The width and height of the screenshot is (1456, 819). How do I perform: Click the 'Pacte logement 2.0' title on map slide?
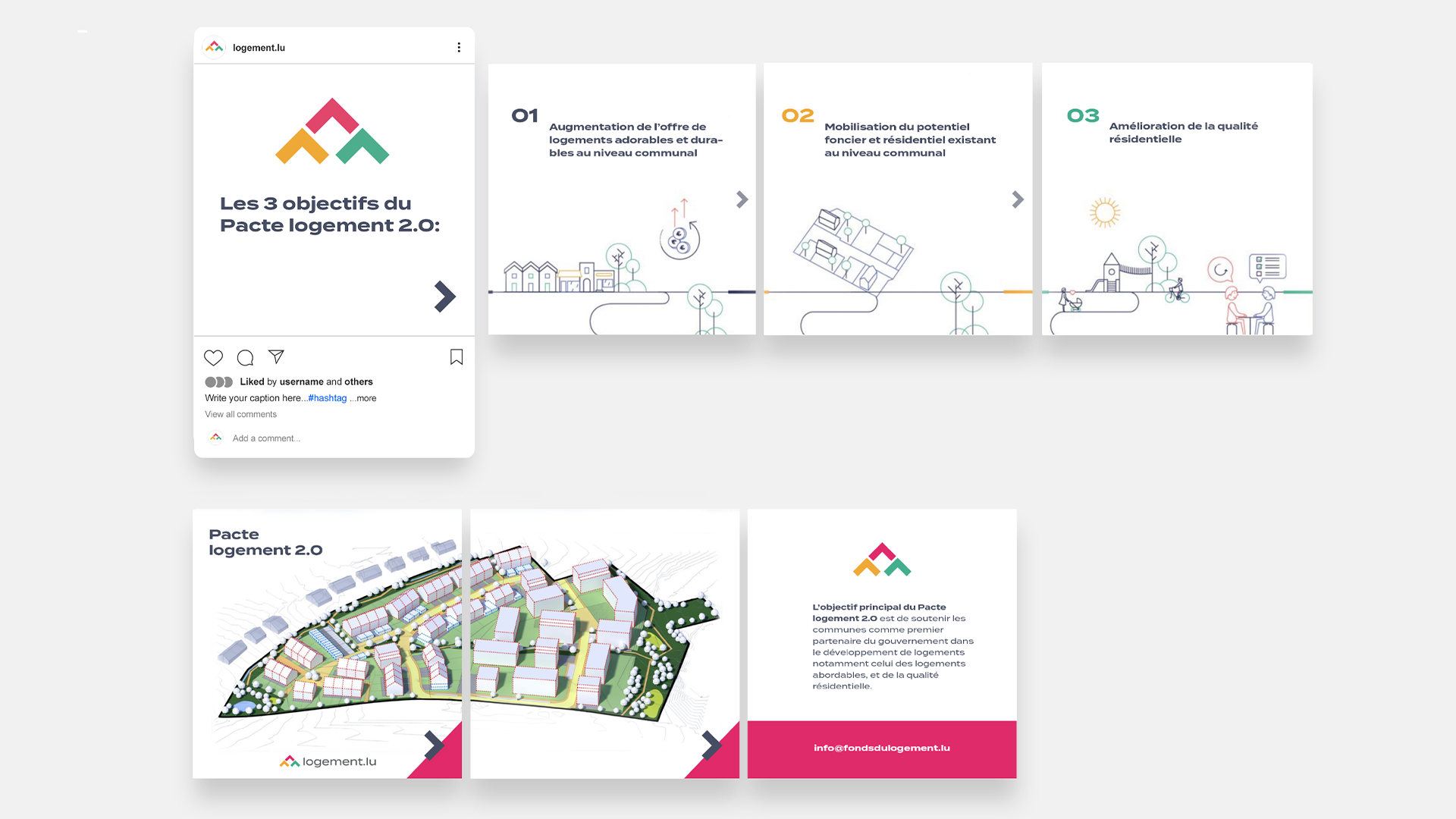[265, 542]
